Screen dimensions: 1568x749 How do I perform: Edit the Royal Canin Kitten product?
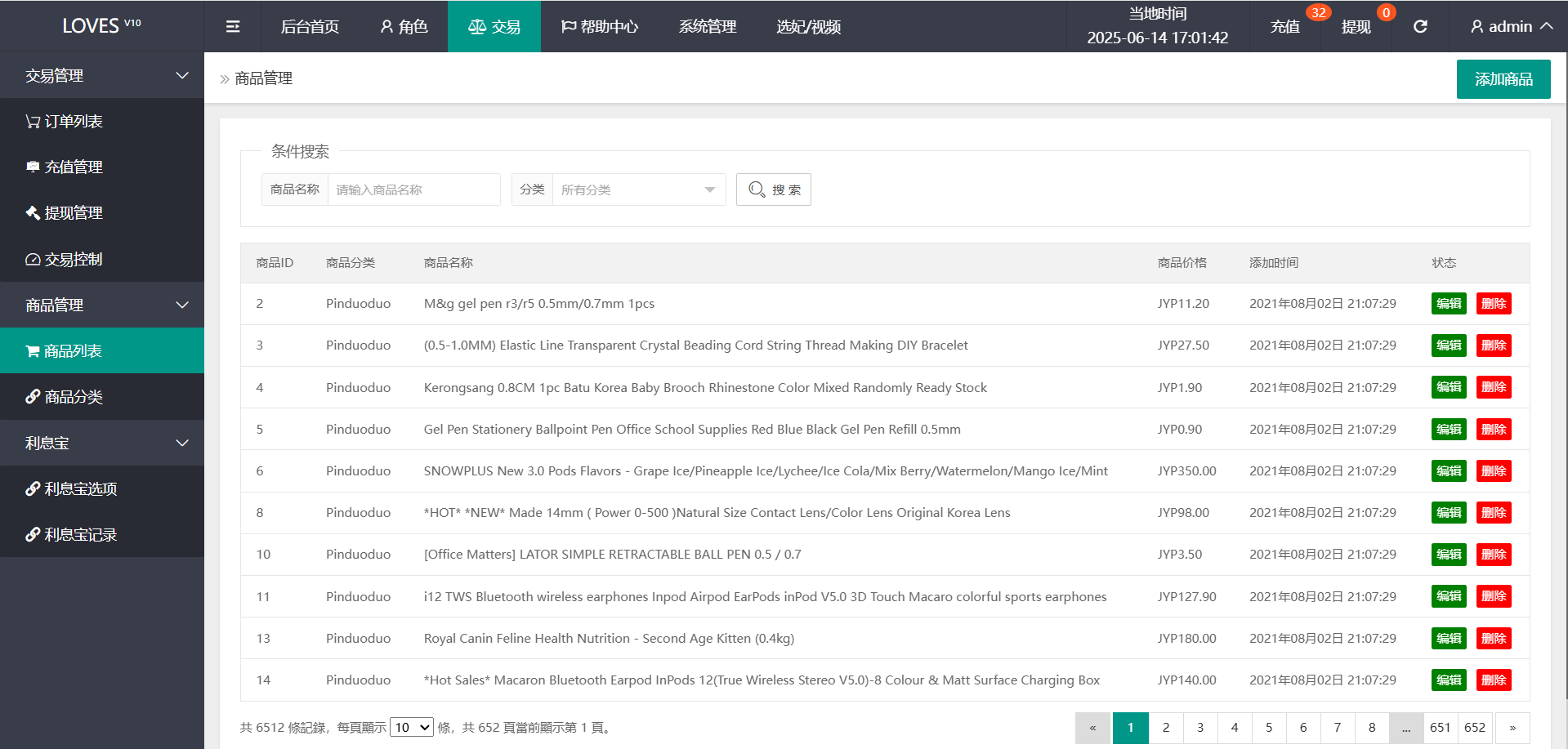[1449, 638]
